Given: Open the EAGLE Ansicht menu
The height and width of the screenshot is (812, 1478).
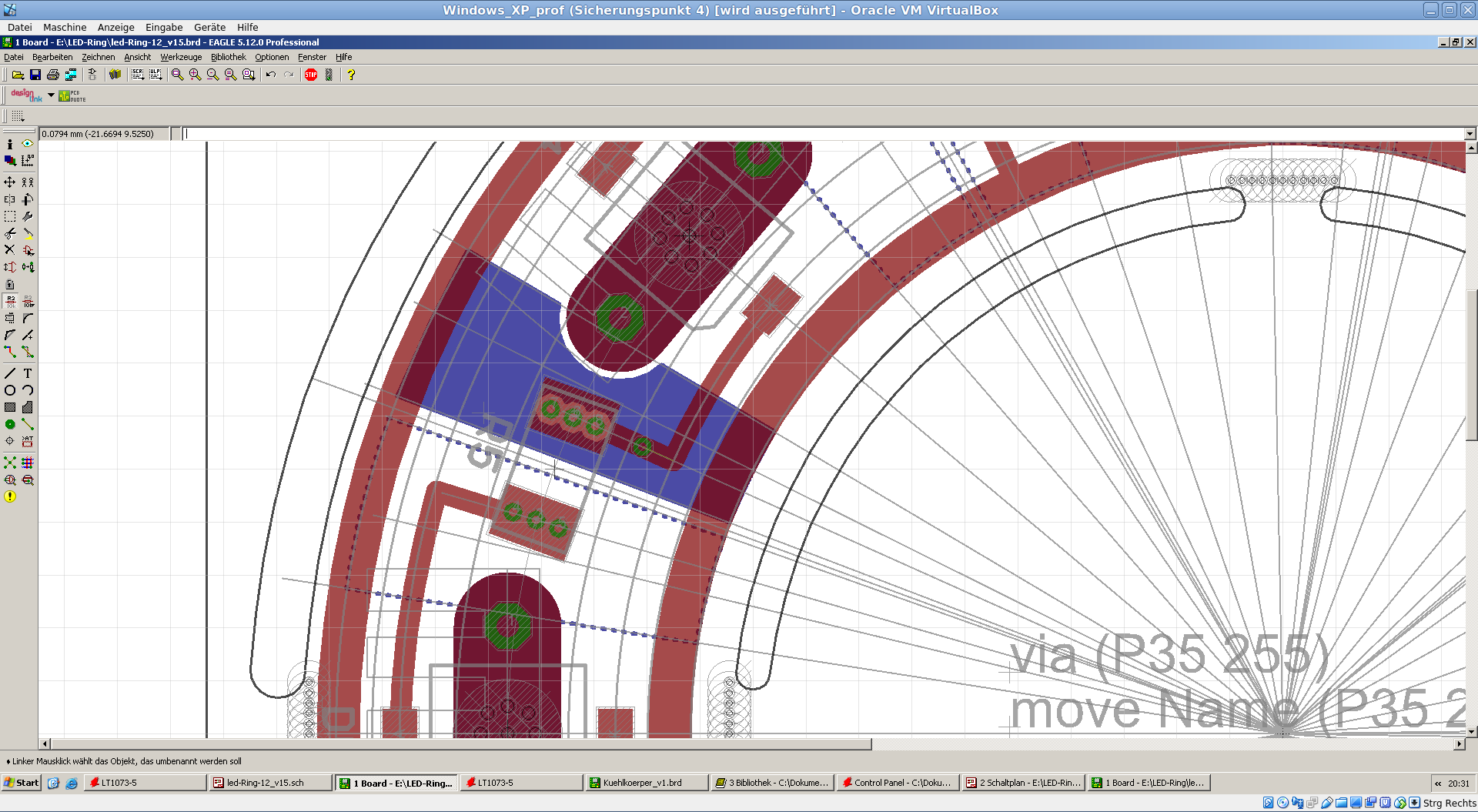Looking at the screenshot, I should coord(137,57).
